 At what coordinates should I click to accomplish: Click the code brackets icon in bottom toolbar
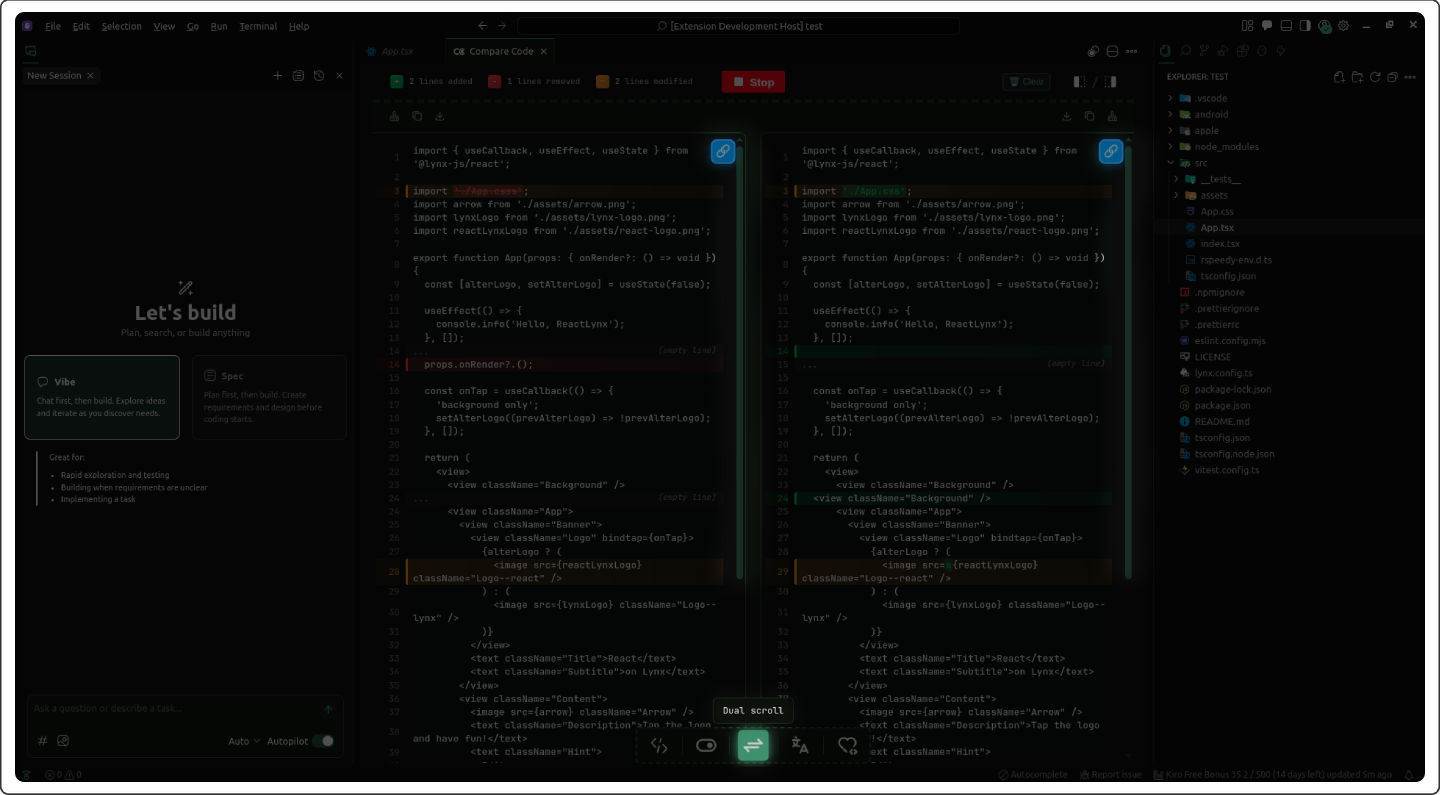coord(659,745)
